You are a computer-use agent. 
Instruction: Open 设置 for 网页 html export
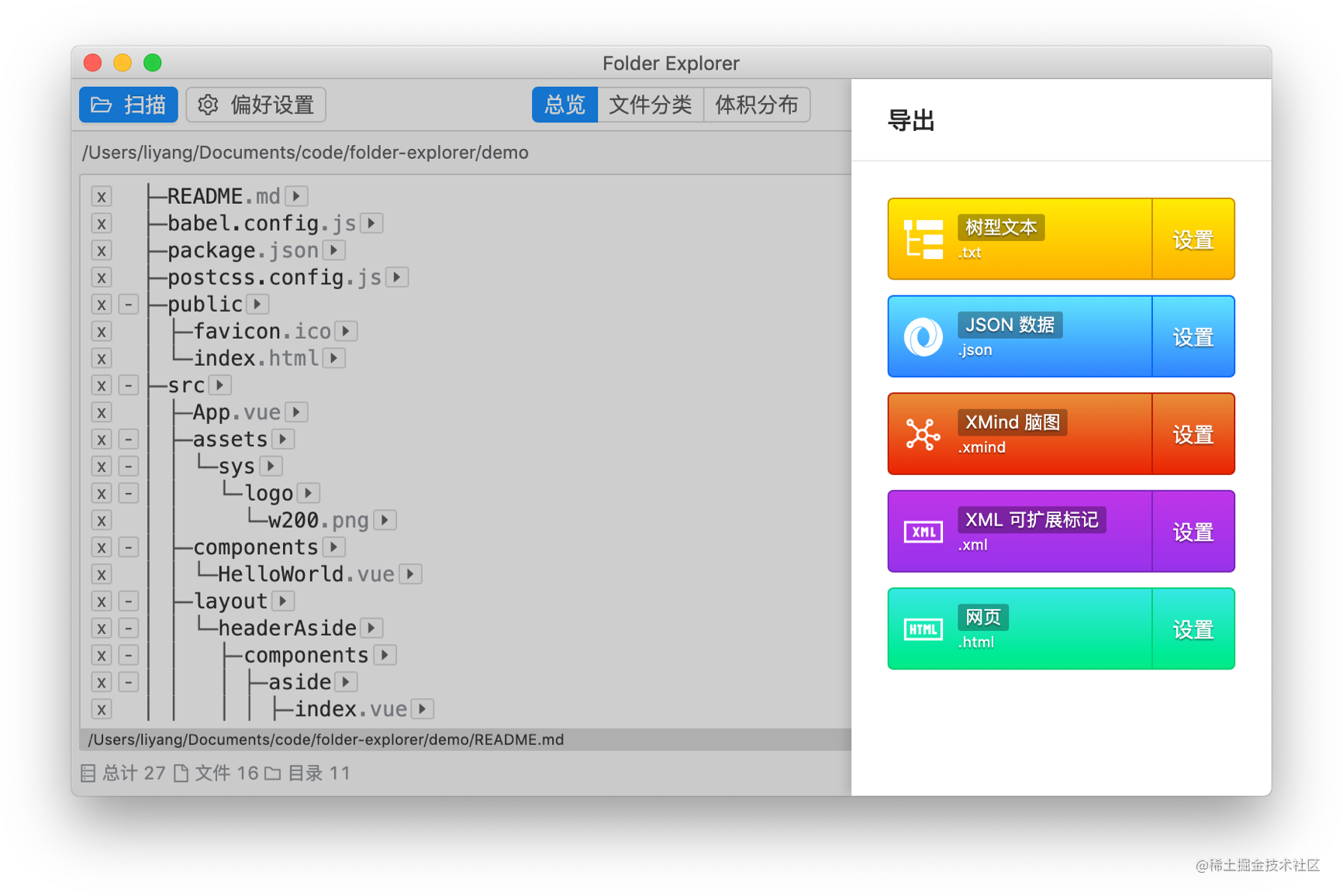(1193, 629)
